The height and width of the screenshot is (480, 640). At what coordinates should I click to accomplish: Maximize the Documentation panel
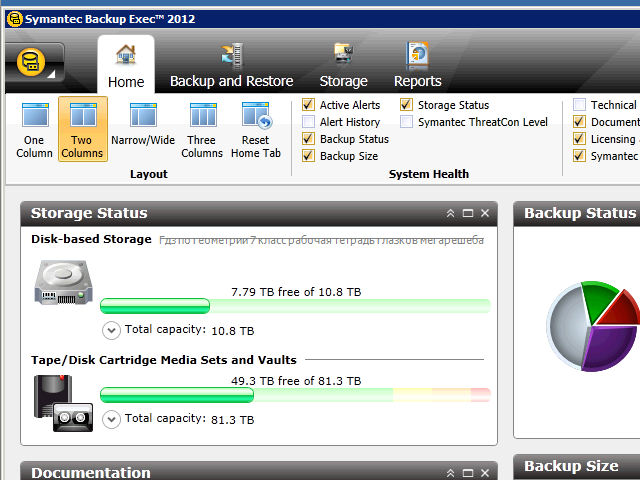point(468,473)
